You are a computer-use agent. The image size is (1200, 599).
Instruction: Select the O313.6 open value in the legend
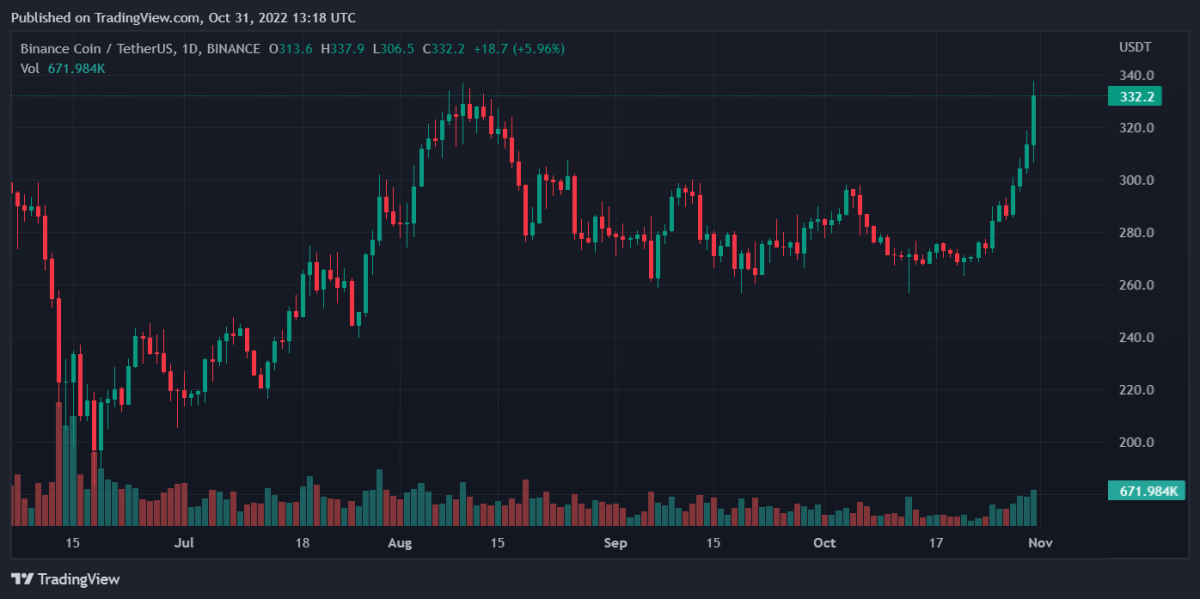click(289, 49)
